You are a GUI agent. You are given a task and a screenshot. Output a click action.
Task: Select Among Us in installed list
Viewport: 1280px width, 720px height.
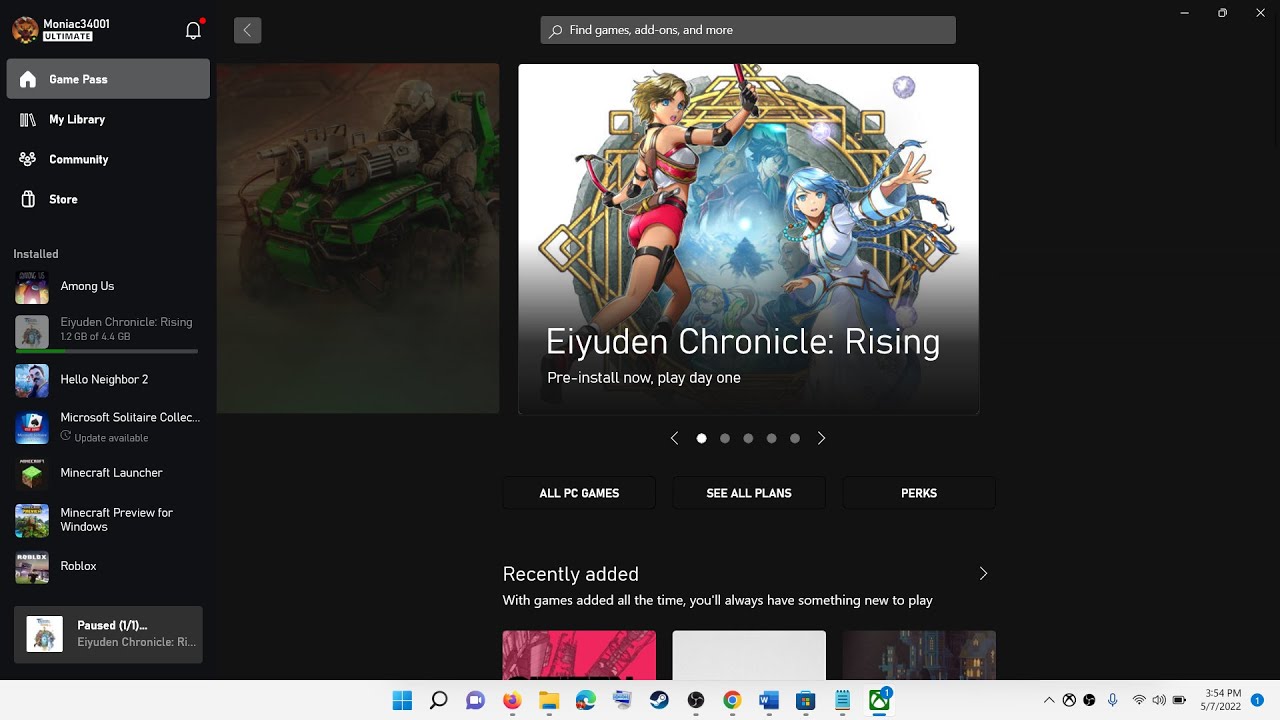coord(108,286)
